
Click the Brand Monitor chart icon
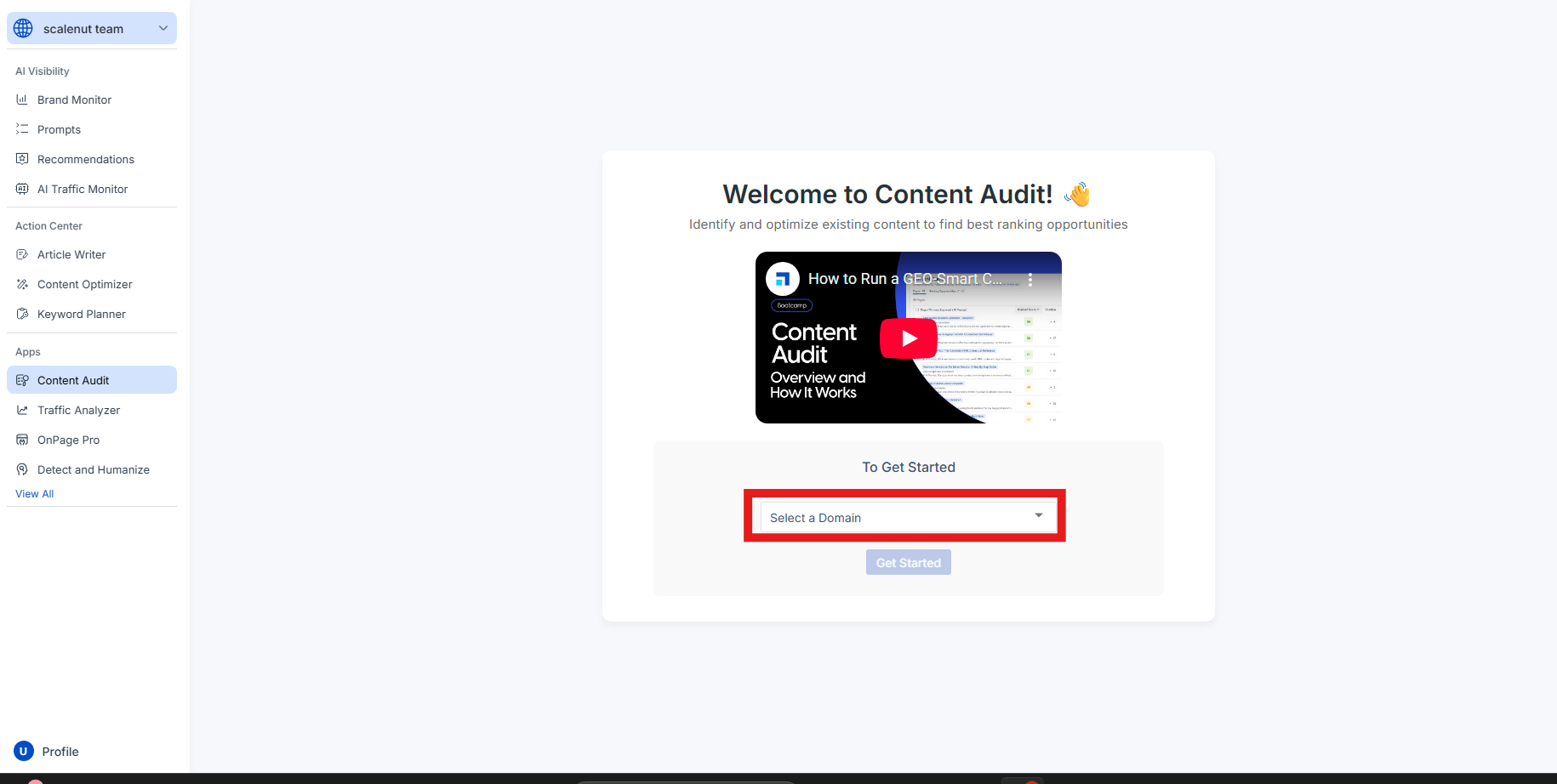point(22,99)
